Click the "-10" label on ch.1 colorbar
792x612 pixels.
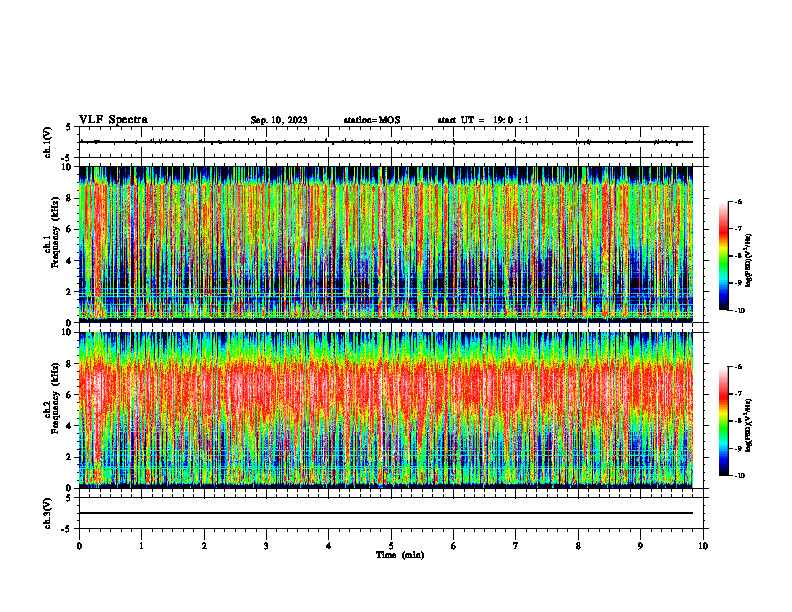(740, 311)
